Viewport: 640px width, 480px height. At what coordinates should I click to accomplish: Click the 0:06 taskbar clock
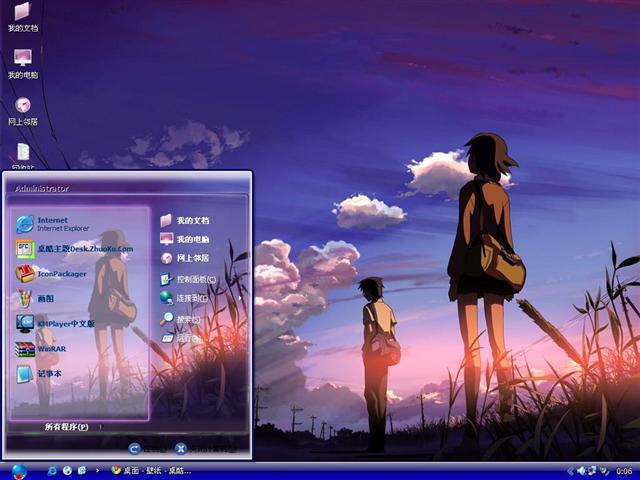click(624, 471)
